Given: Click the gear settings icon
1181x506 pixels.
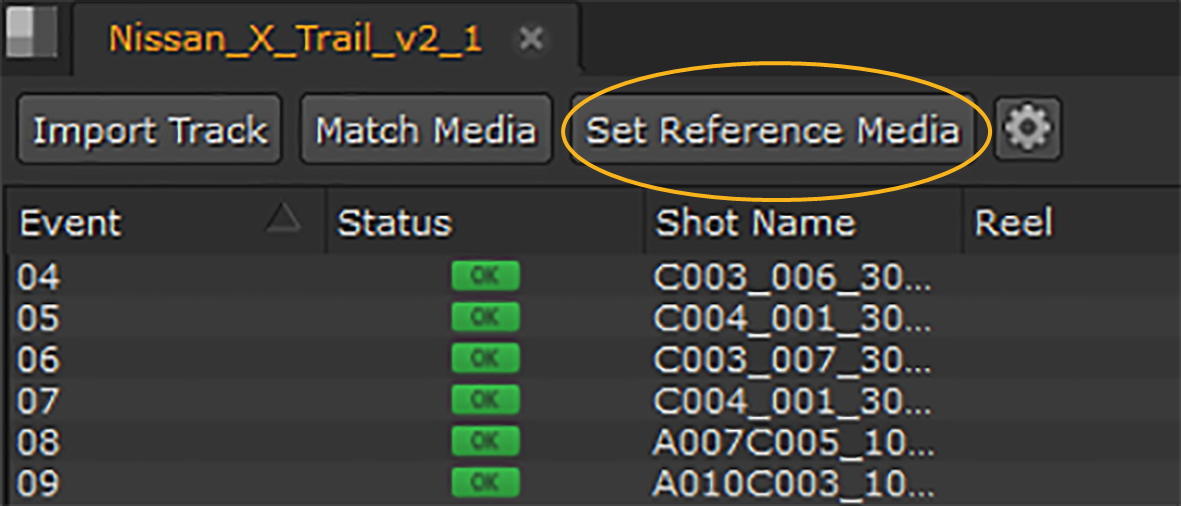Looking at the screenshot, I should tap(1028, 130).
